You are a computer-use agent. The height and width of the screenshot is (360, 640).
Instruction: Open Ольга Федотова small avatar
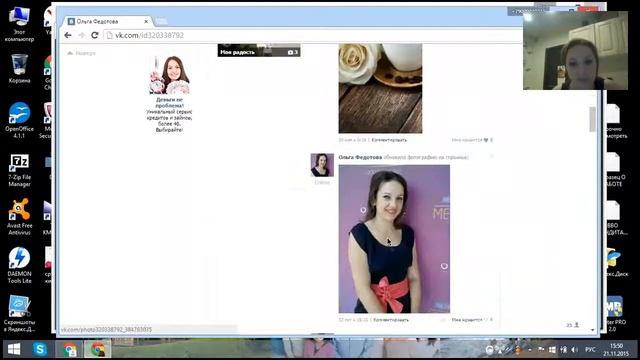coord(322,165)
